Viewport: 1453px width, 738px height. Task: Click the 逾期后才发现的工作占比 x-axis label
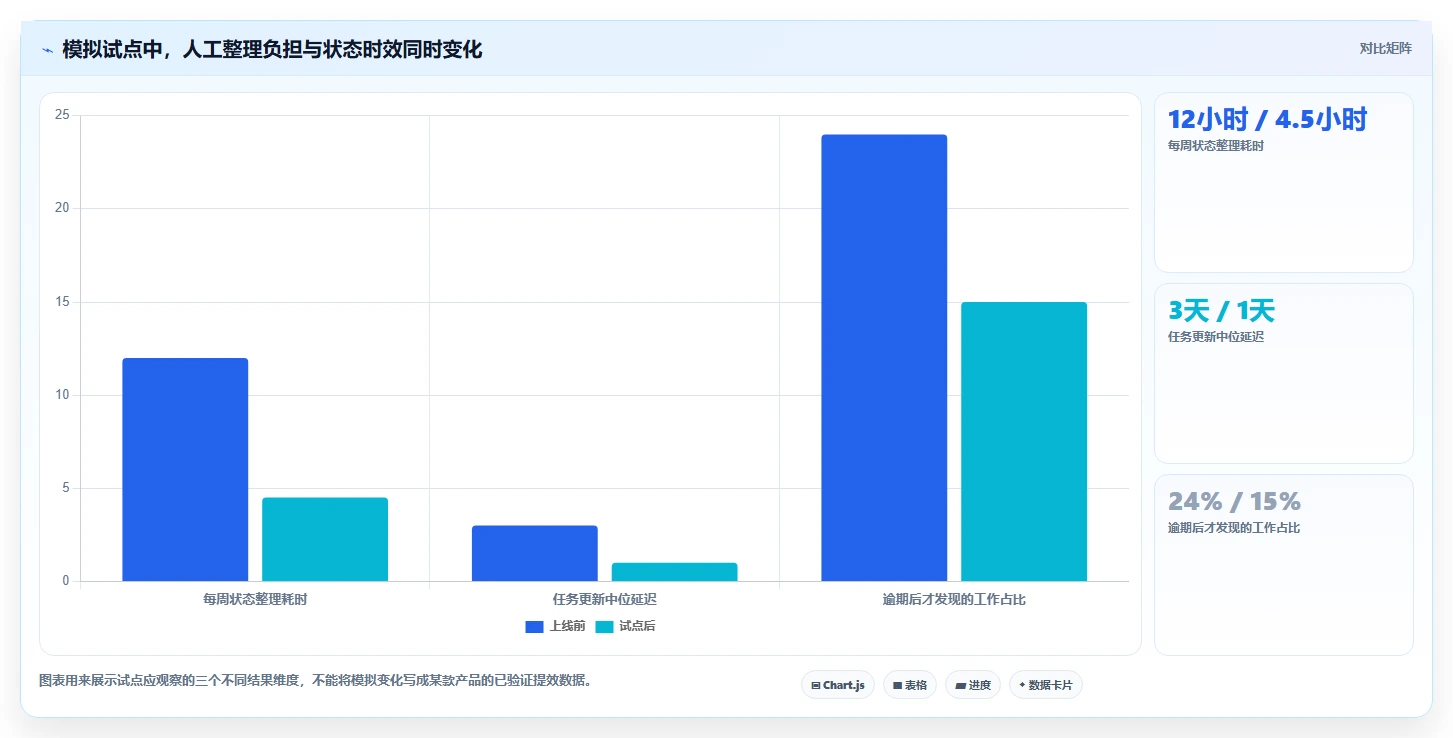tap(954, 600)
